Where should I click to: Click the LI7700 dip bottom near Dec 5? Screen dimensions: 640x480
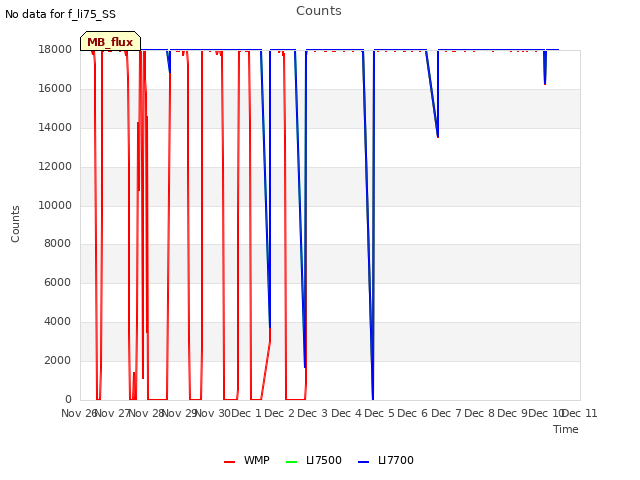coord(373,398)
